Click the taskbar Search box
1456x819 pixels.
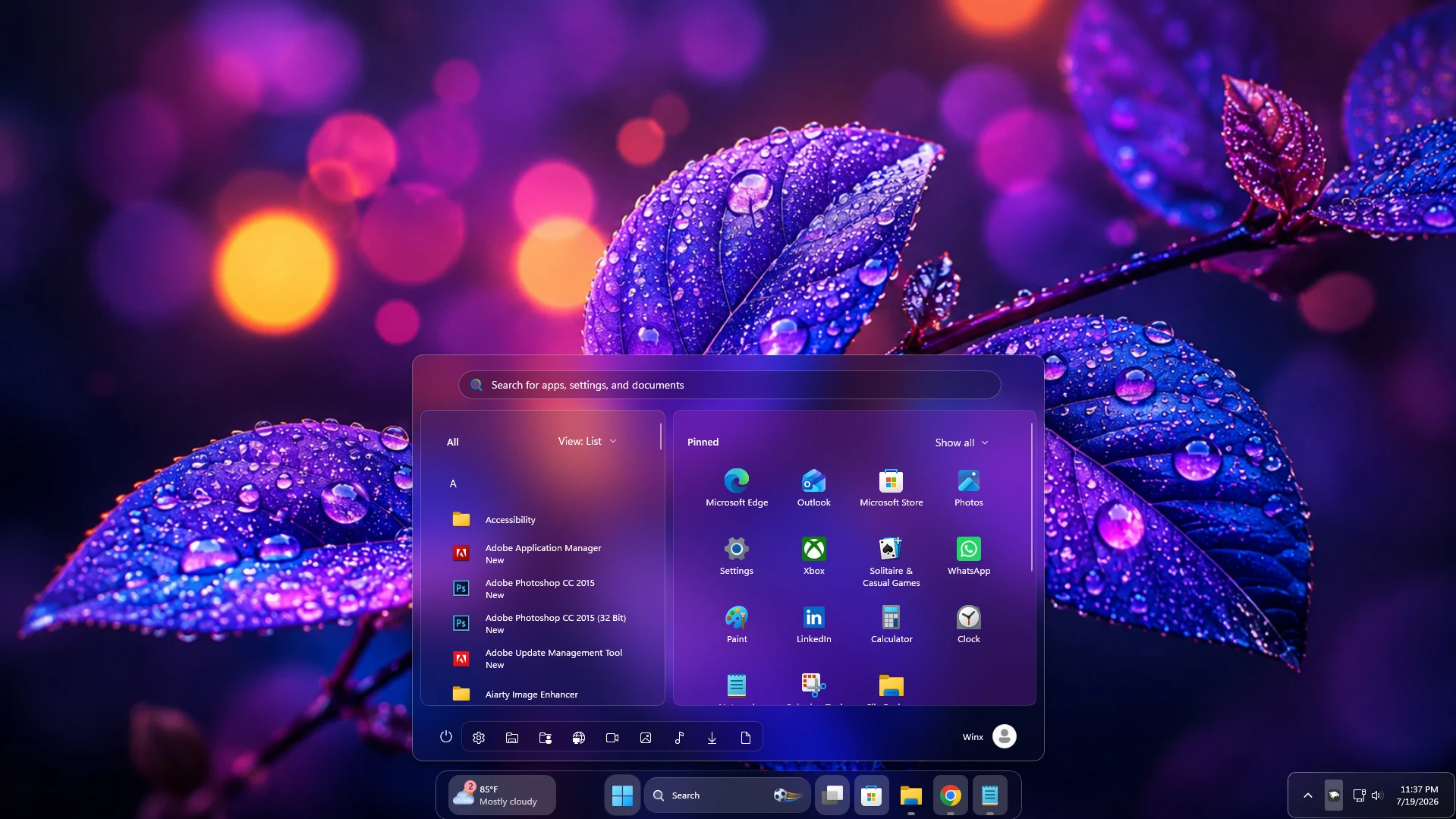pos(727,795)
